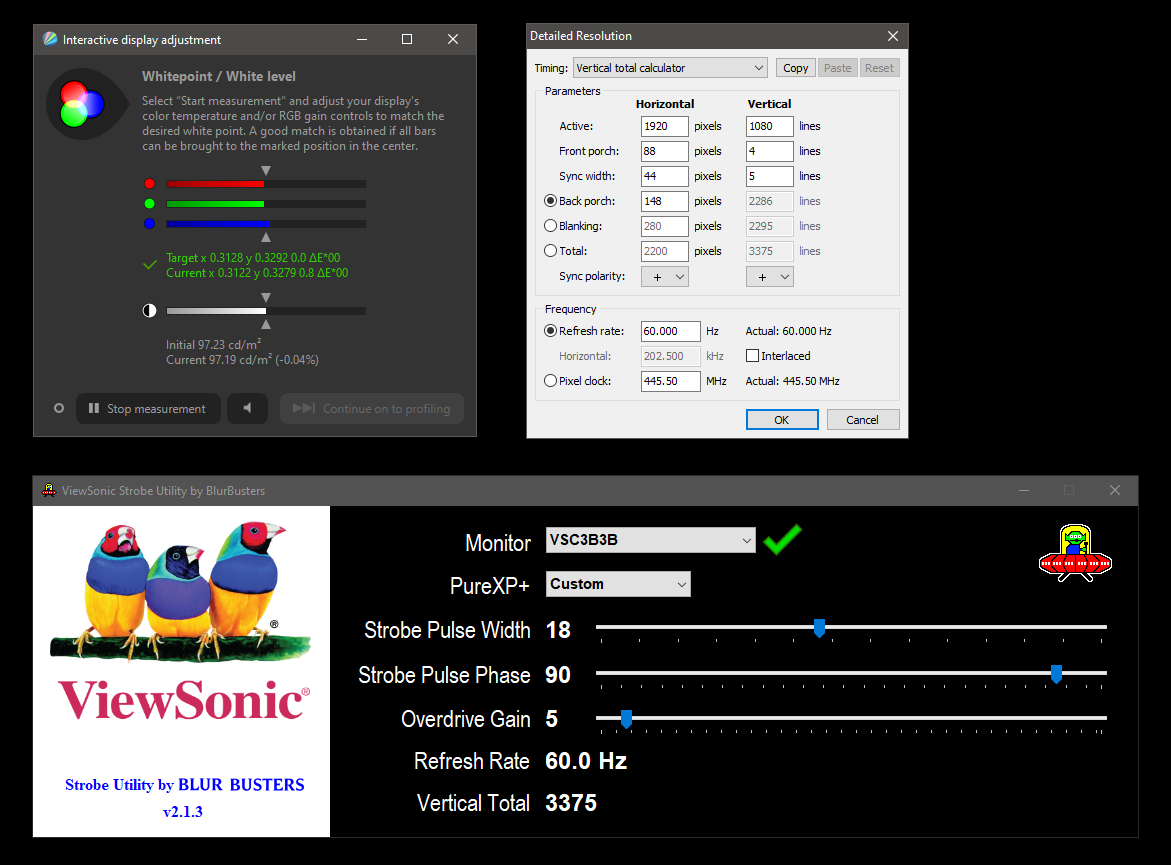1171x865 pixels.
Task: Click the contrast icon beside the brightness slider
Action: (149, 310)
